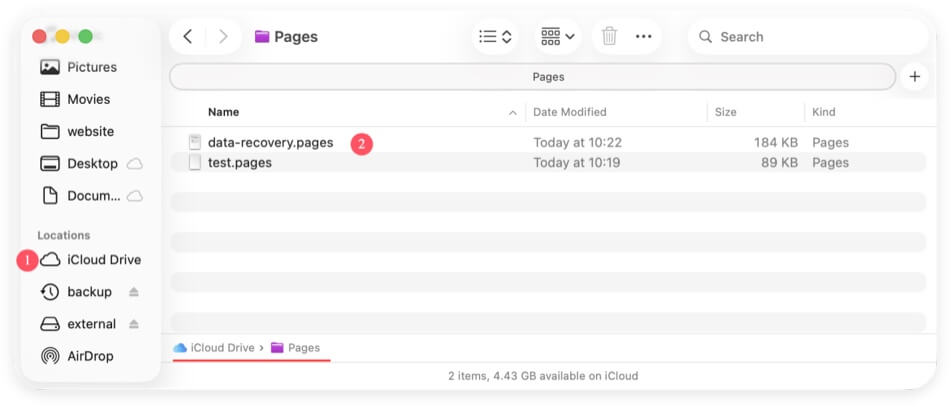951x407 pixels.
Task: Click the Movies filmstrip icon
Action: pyautogui.click(x=50, y=99)
